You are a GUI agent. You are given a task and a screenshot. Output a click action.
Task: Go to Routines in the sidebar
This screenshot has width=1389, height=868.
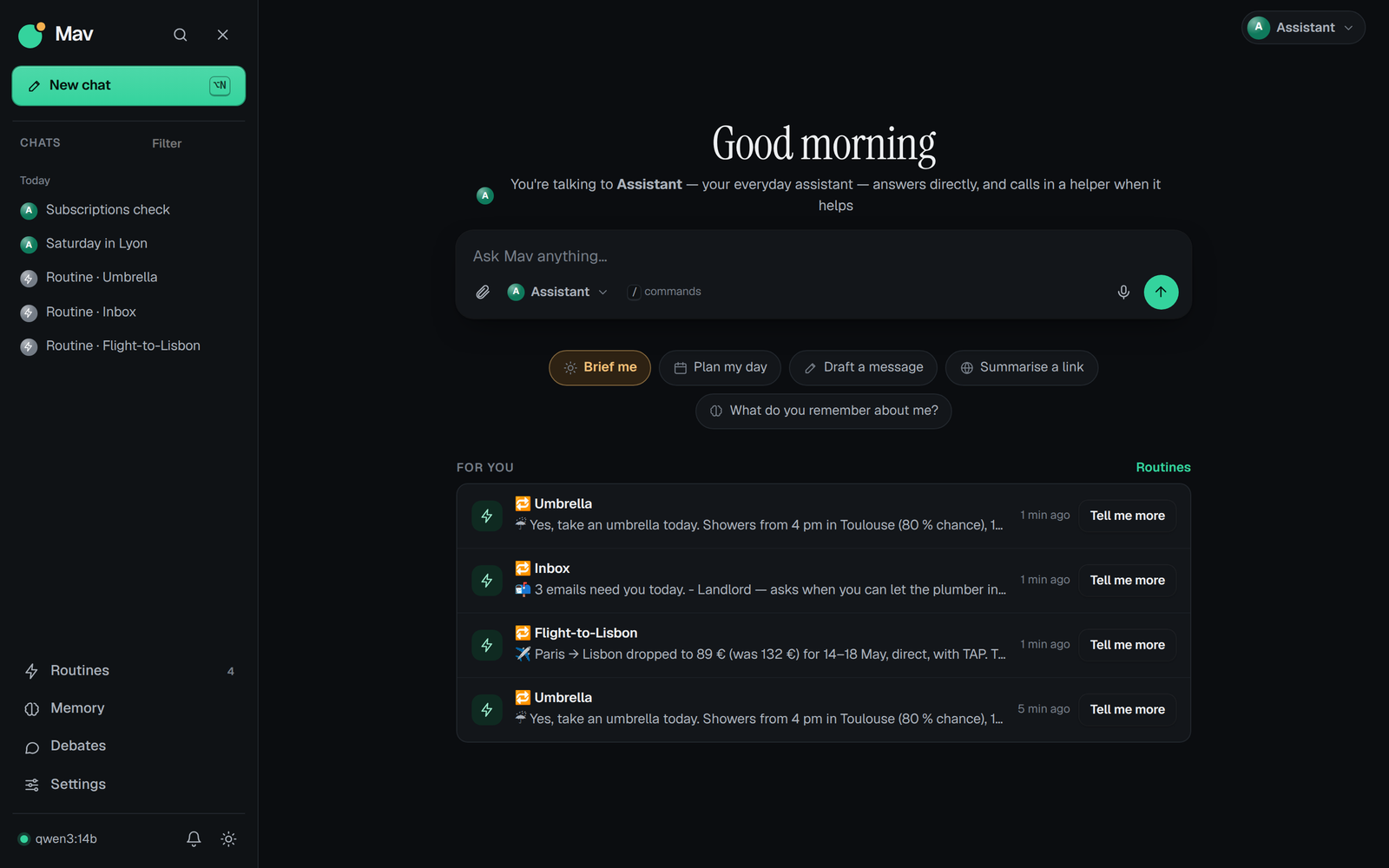(128, 671)
